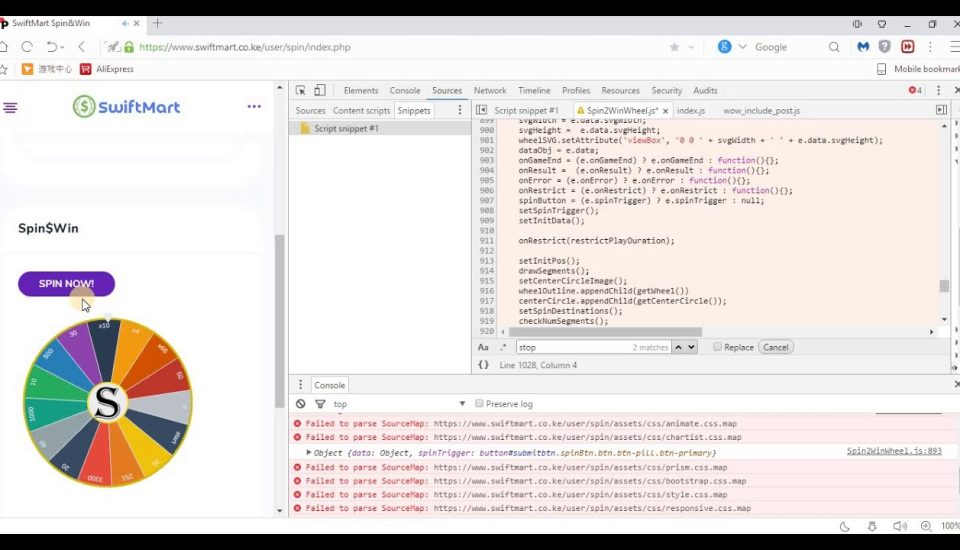Image resolution: width=960 pixels, height=550 pixels.
Task: Open the red video extension icon
Action: tap(907, 47)
